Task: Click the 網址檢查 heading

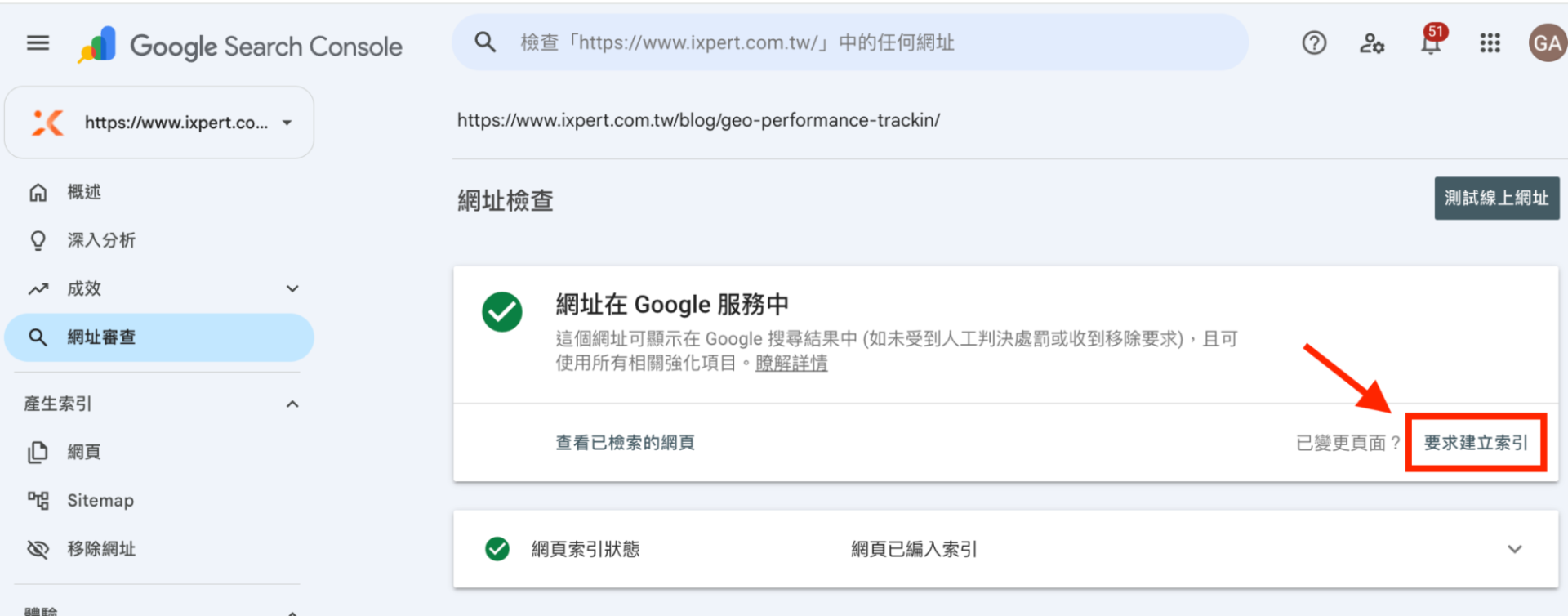Action: click(x=506, y=201)
